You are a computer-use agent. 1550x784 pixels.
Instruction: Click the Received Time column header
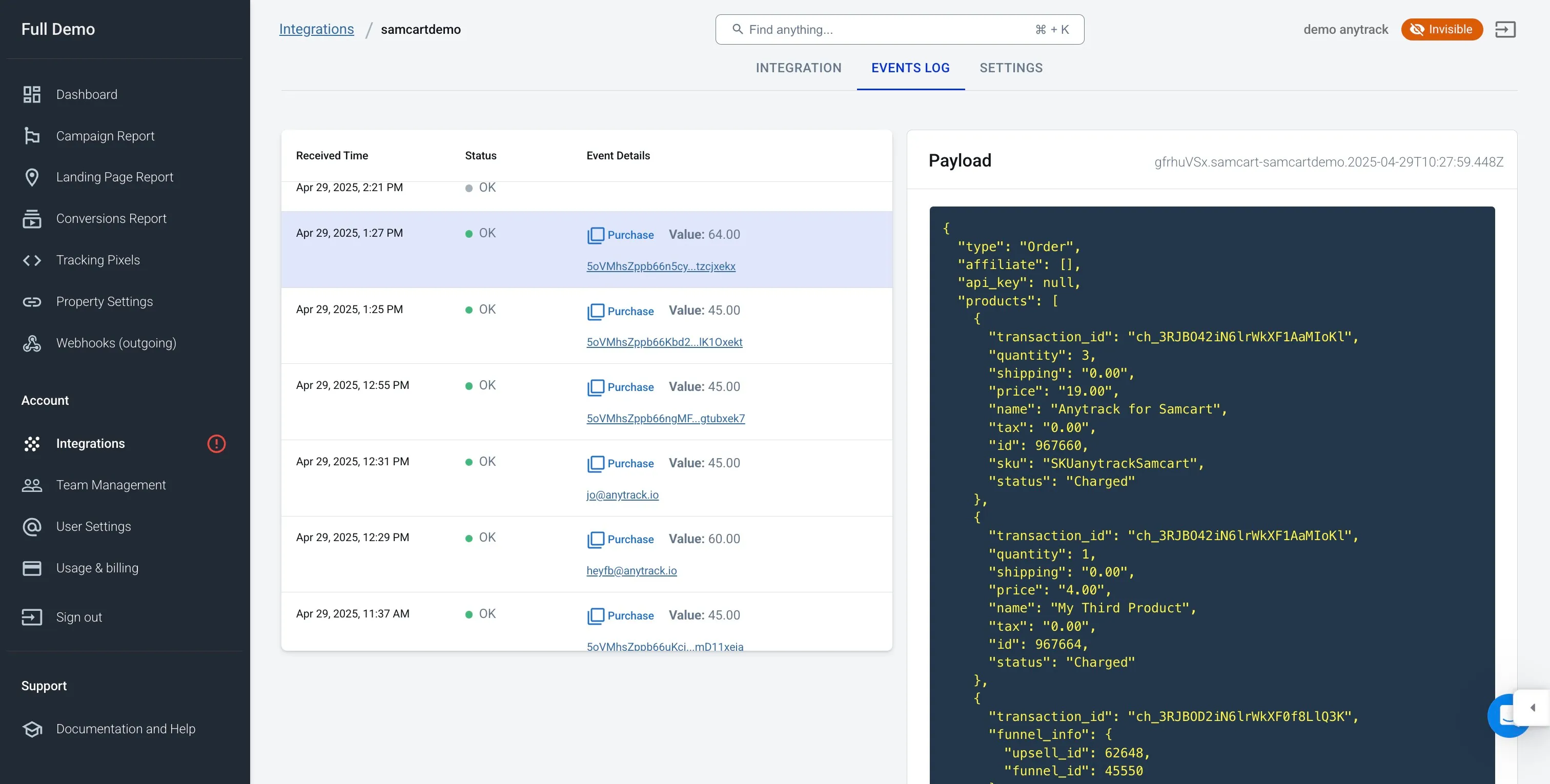[332, 156]
